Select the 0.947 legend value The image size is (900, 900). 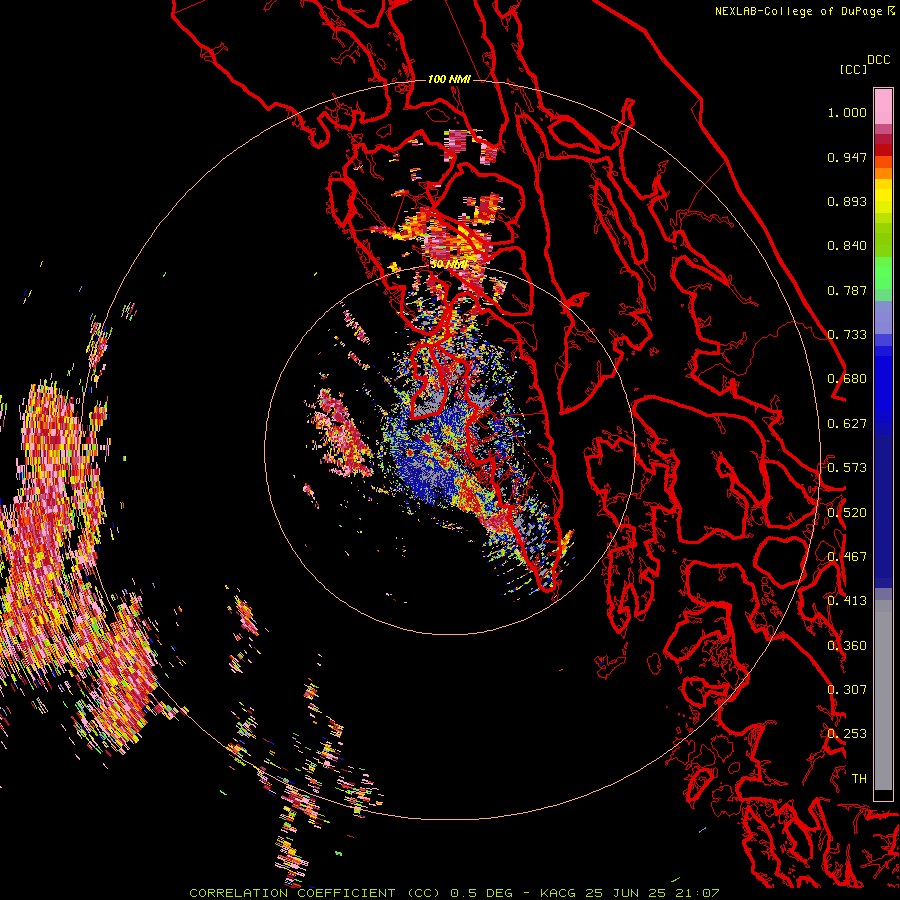[847, 157]
